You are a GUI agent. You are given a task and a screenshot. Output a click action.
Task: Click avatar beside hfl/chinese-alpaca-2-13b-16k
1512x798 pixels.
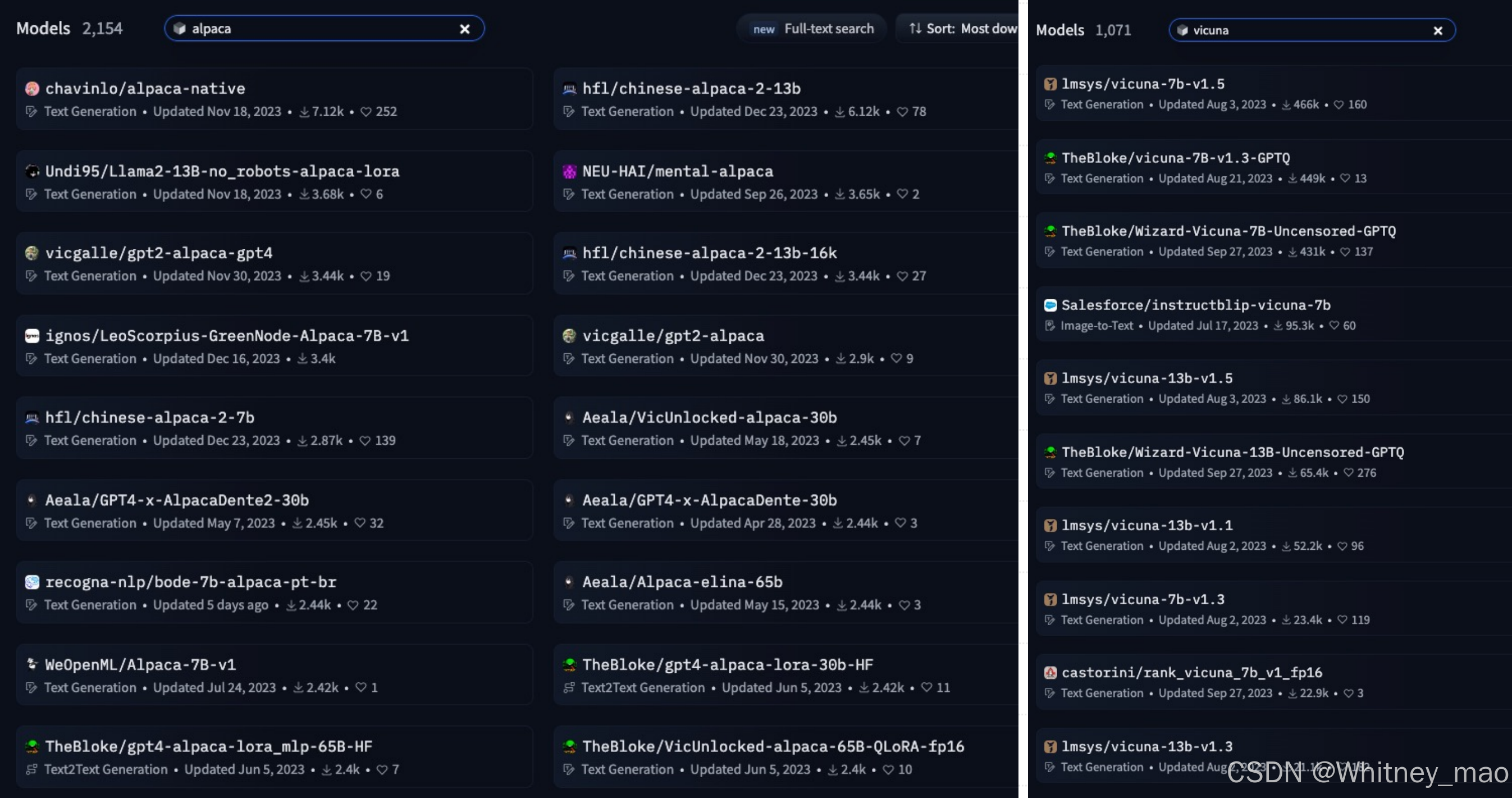(x=569, y=253)
